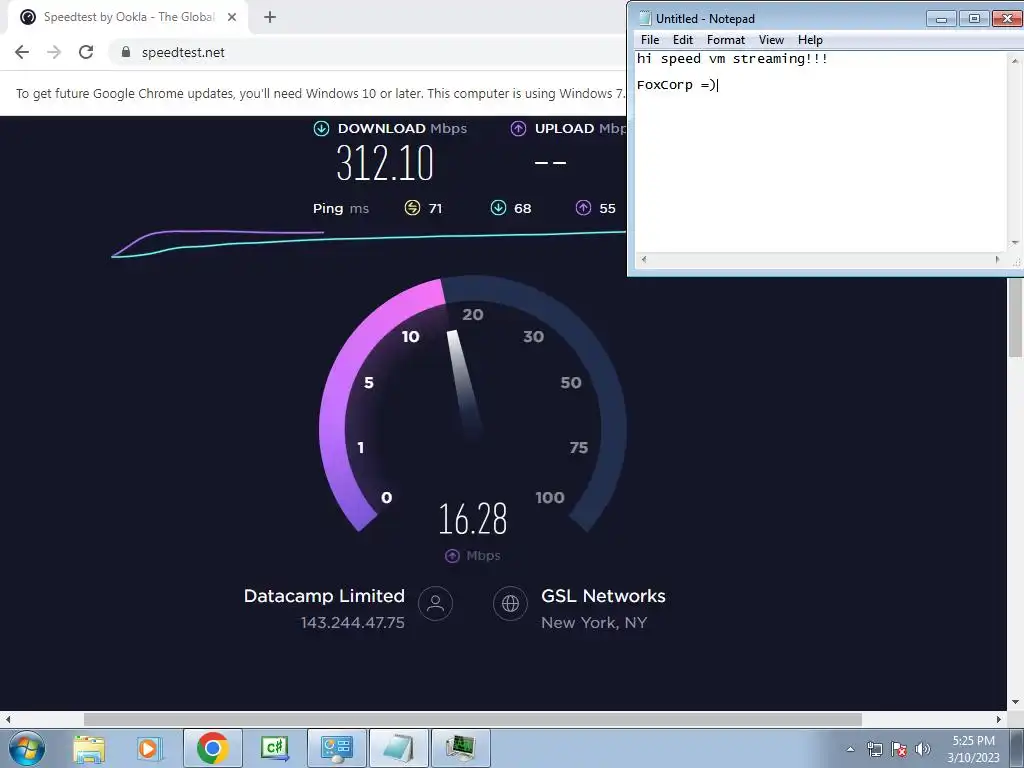Click the network tray icon
This screenshot has width=1024, height=768.
click(x=874, y=749)
